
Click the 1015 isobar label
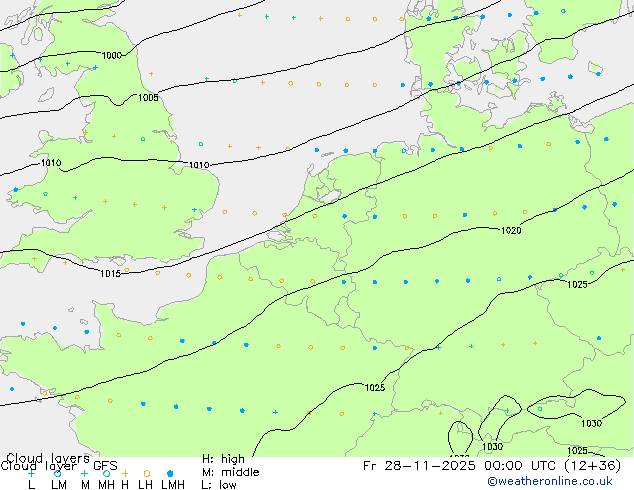coord(110,274)
